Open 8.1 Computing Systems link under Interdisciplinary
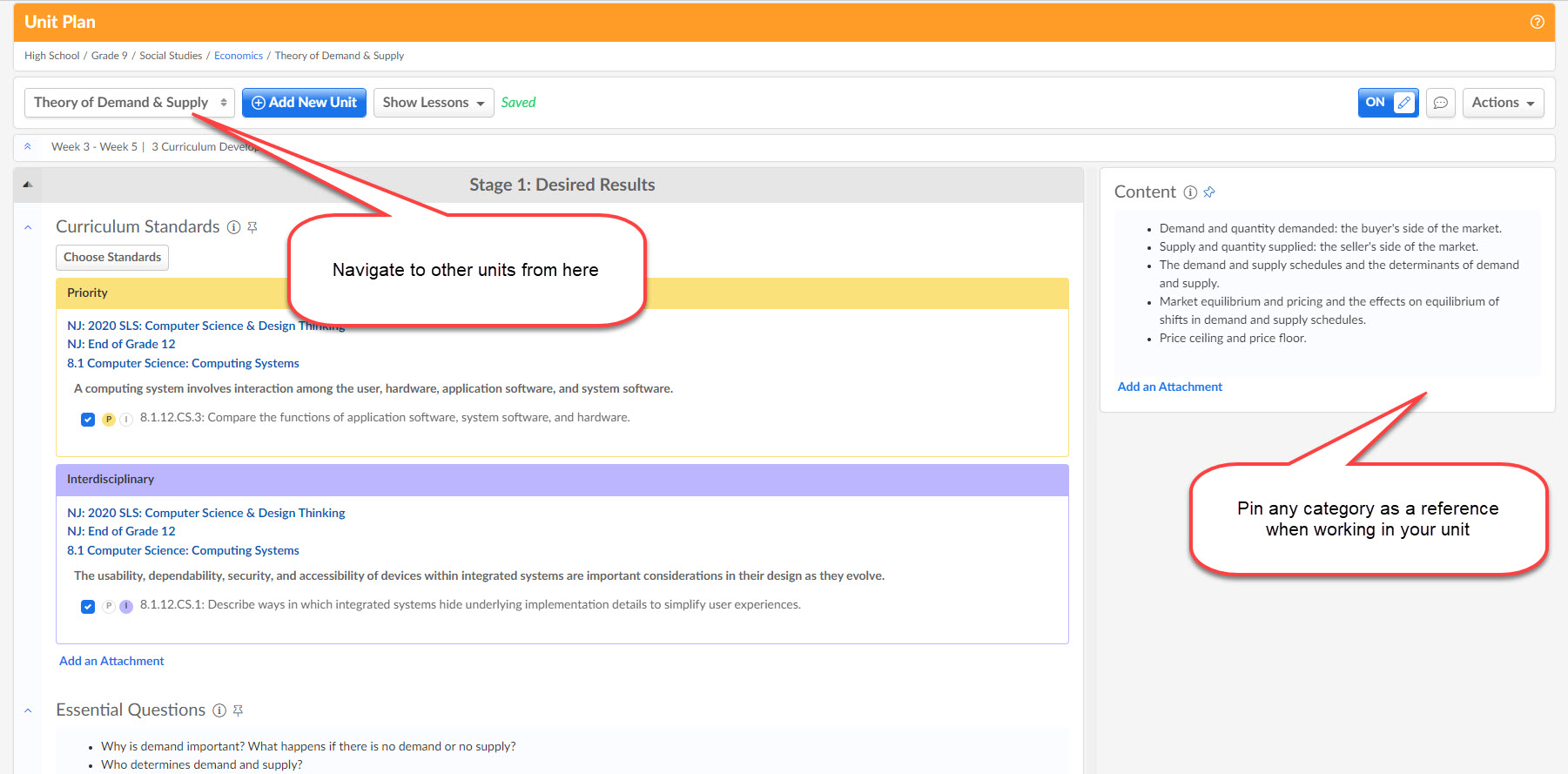1568x774 pixels. 183,550
